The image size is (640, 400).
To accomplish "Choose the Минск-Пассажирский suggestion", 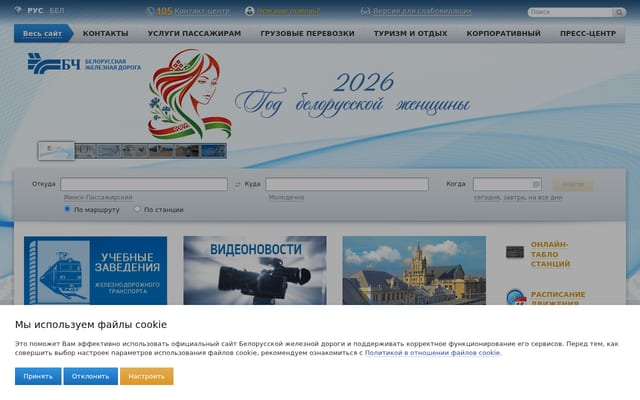I will [98, 198].
